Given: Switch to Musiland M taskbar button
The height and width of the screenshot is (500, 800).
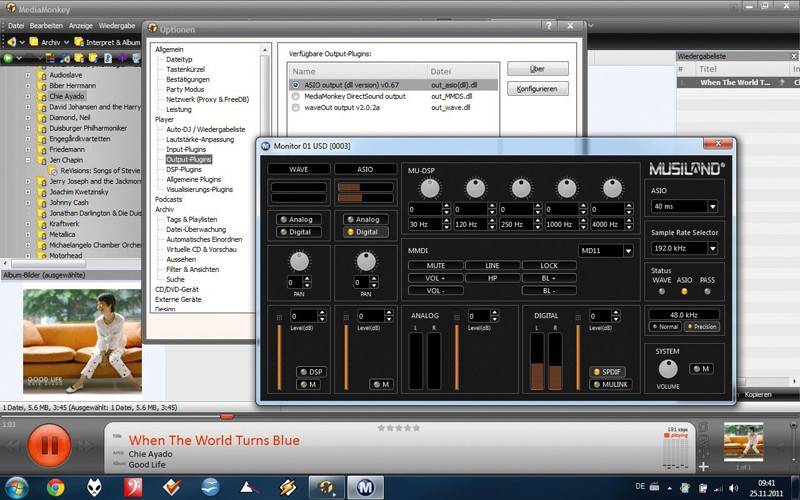Looking at the screenshot, I should point(365,488).
